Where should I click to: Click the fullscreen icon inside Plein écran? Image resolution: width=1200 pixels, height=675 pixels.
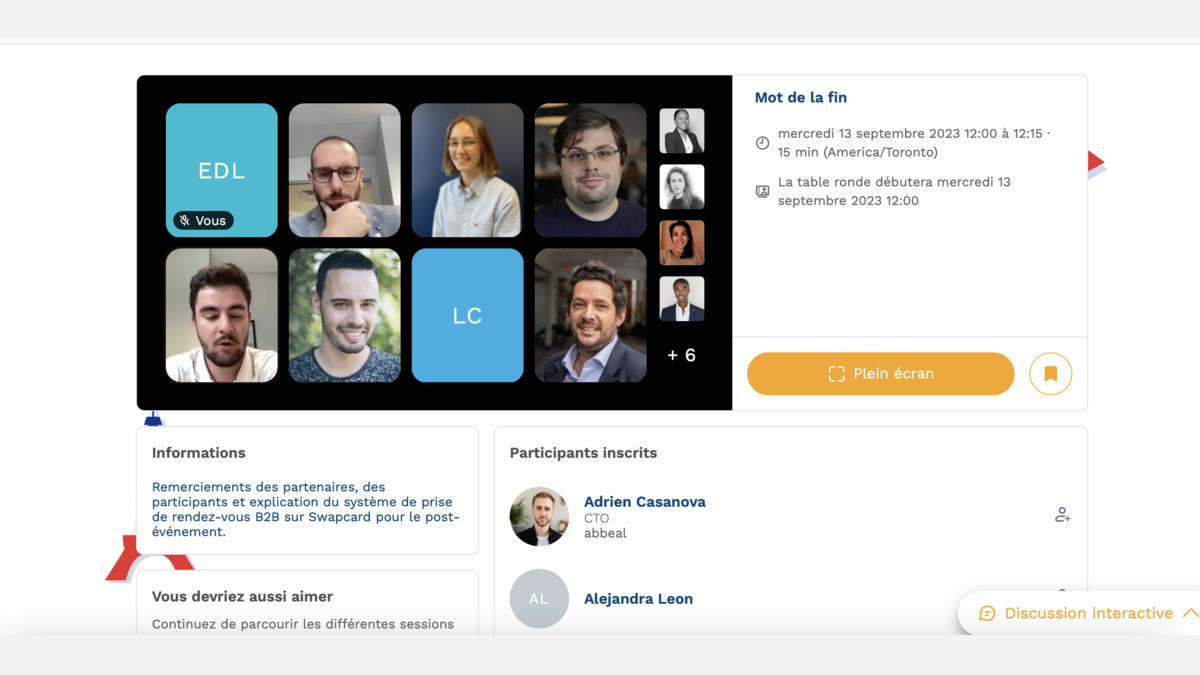[x=836, y=374]
